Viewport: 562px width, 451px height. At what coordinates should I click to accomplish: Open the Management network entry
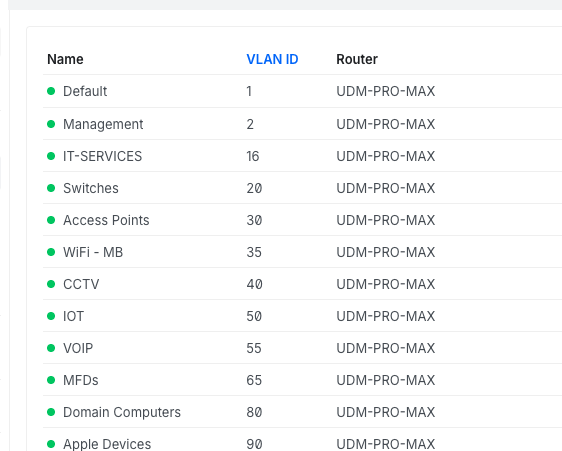(x=303, y=124)
